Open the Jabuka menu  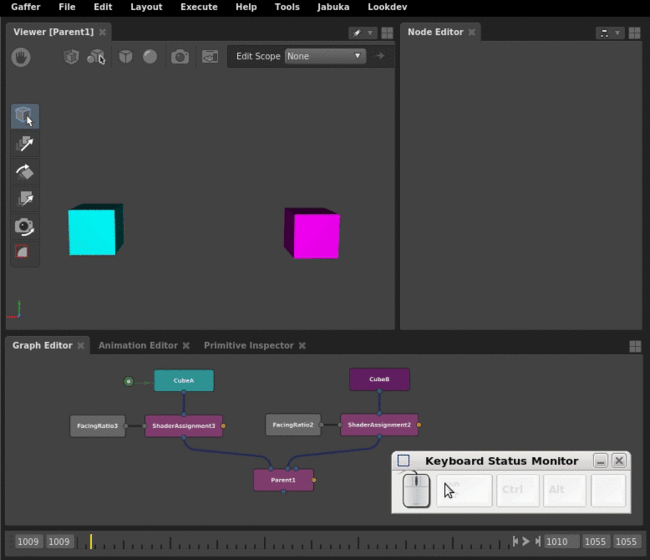tap(333, 7)
